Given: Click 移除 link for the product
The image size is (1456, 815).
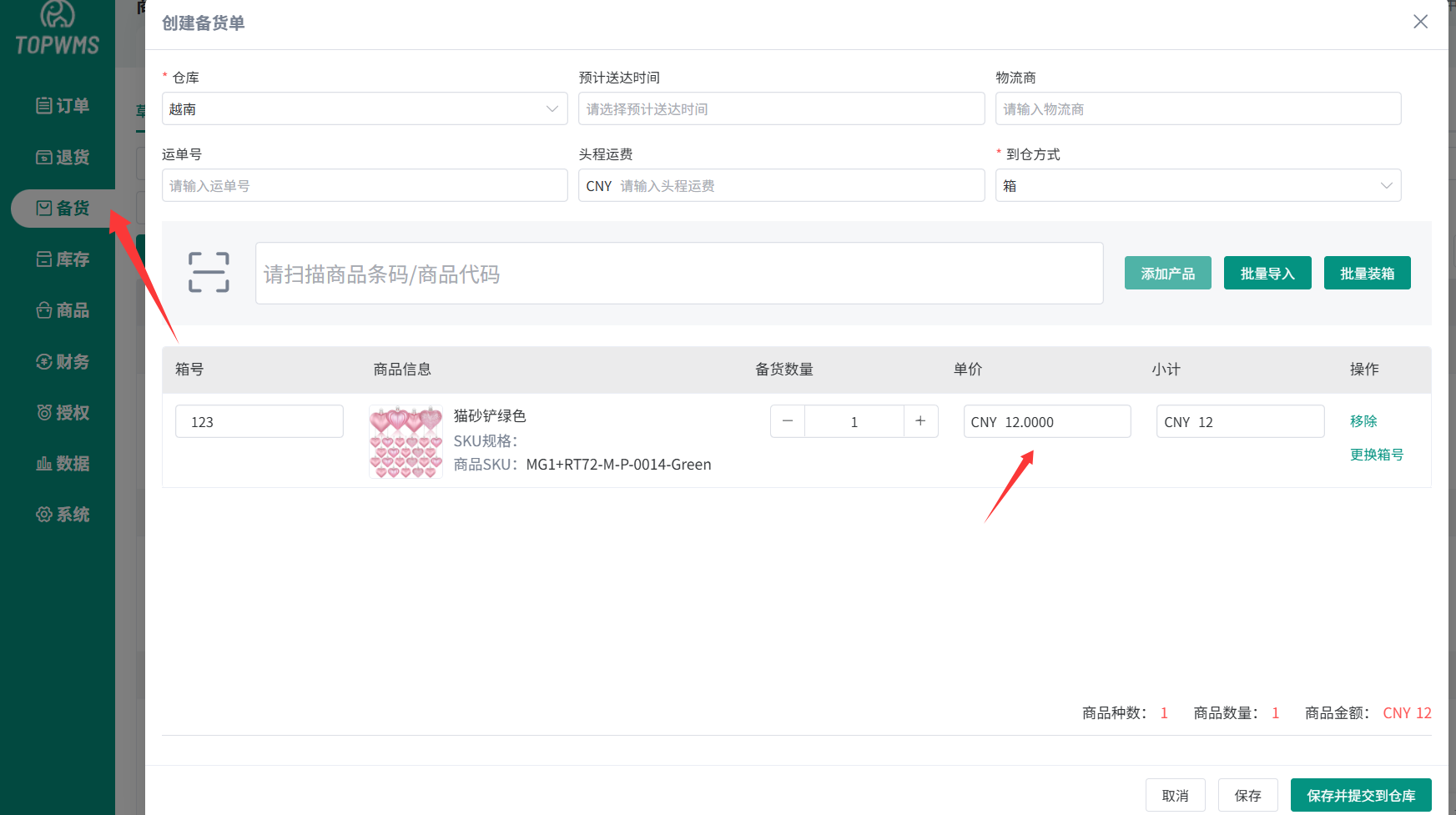Looking at the screenshot, I should 1363,421.
